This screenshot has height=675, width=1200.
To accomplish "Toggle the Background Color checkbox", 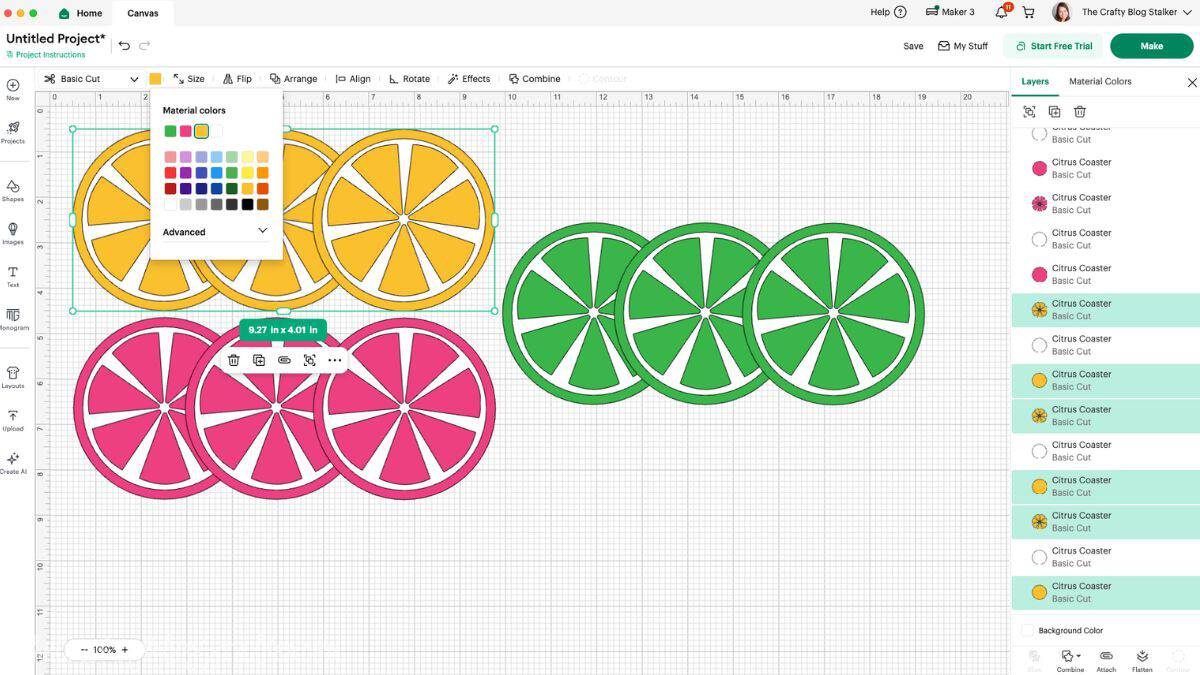I will pyautogui.click(x=1027, y=630).
